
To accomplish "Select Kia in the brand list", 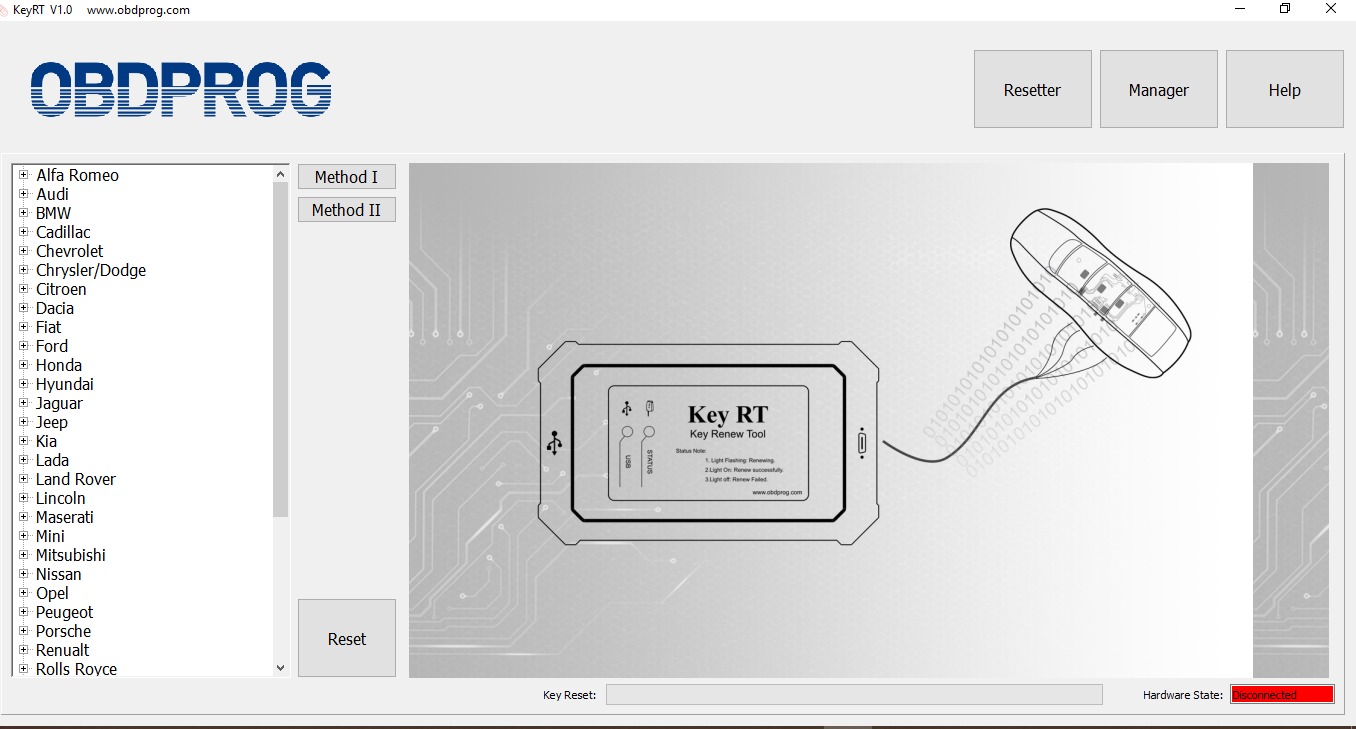I will pos(46,441).
